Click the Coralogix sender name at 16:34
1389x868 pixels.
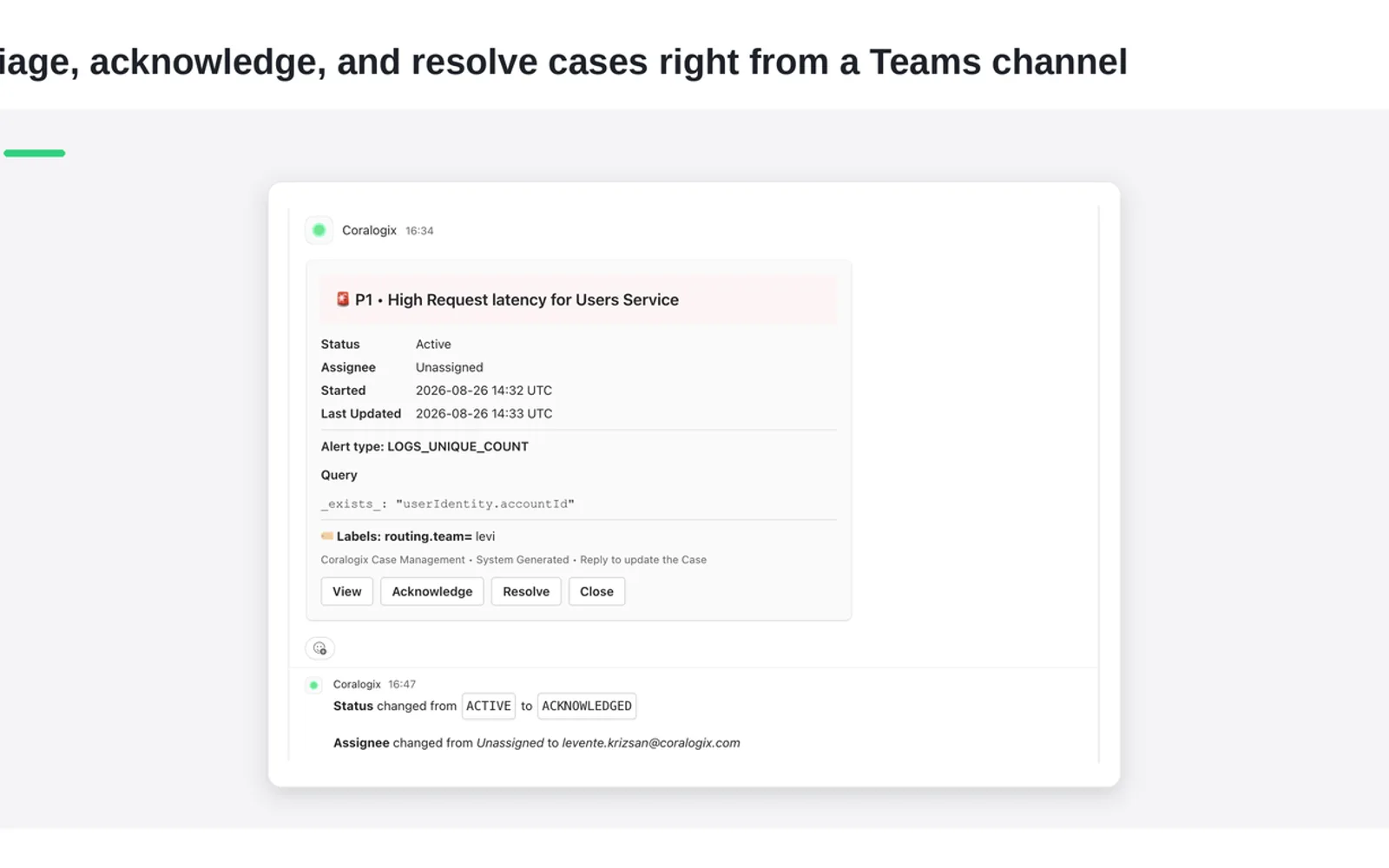point(369,230)
